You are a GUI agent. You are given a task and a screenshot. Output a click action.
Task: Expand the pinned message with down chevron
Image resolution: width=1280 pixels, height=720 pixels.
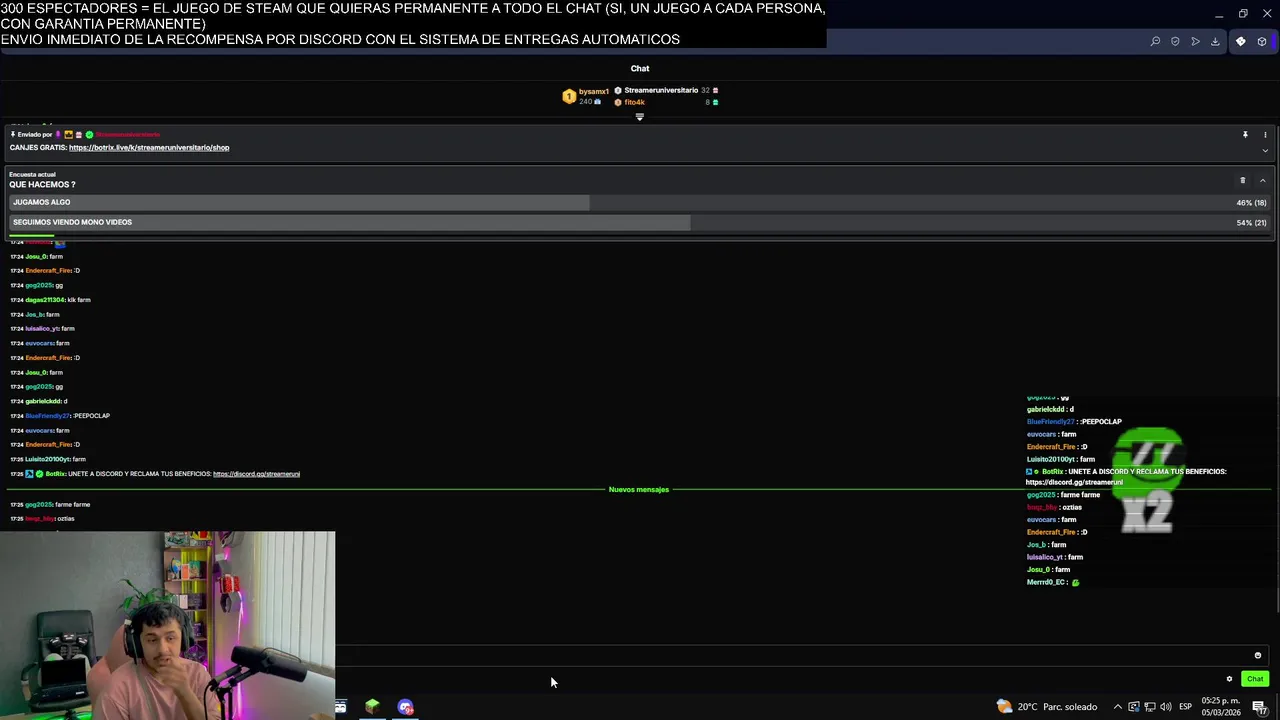1265,150
